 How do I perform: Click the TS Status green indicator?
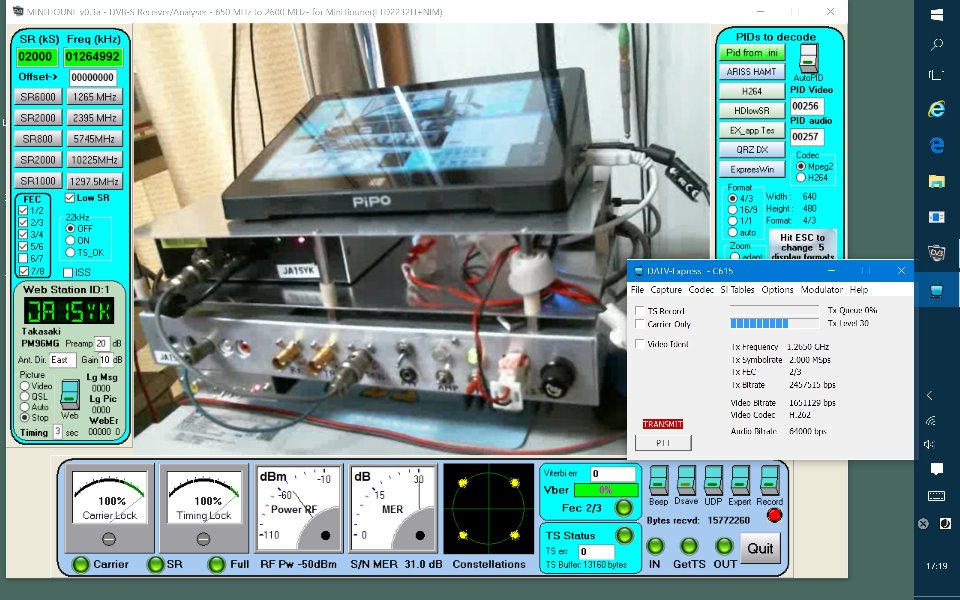pyautogui.click(x=624, y=535)
